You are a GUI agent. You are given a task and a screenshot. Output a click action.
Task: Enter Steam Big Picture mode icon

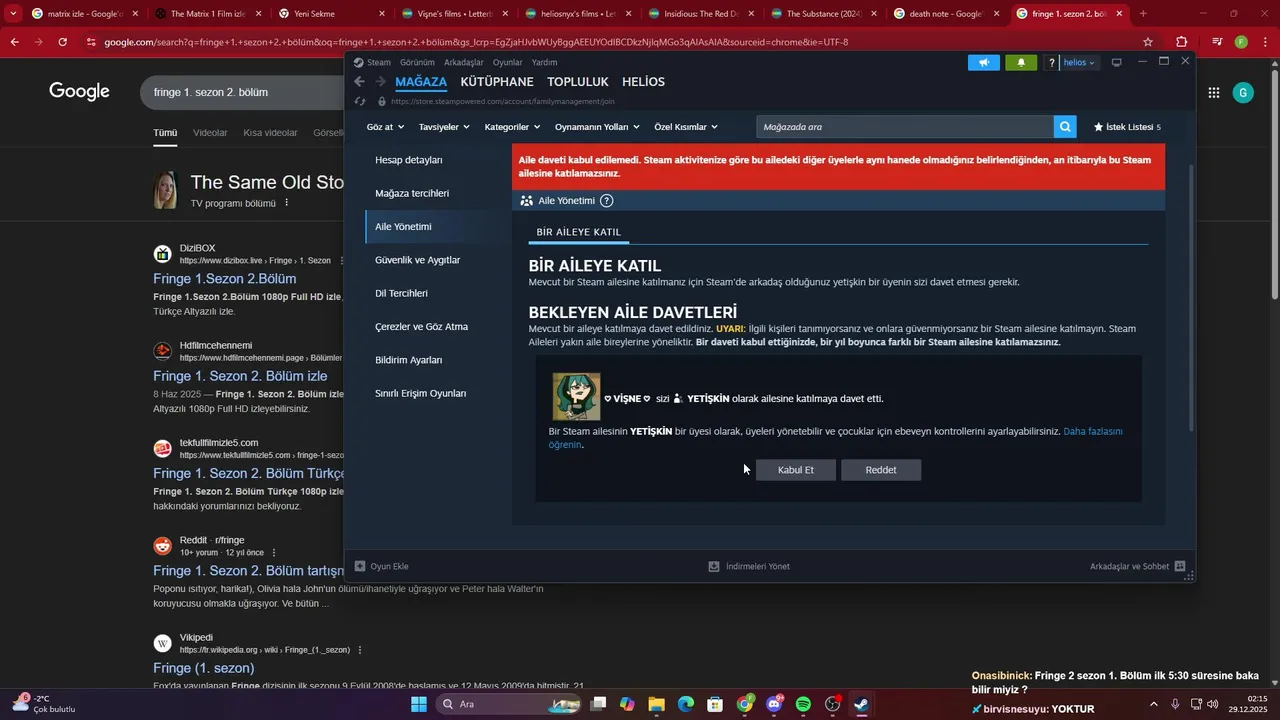coord(1117,62)
